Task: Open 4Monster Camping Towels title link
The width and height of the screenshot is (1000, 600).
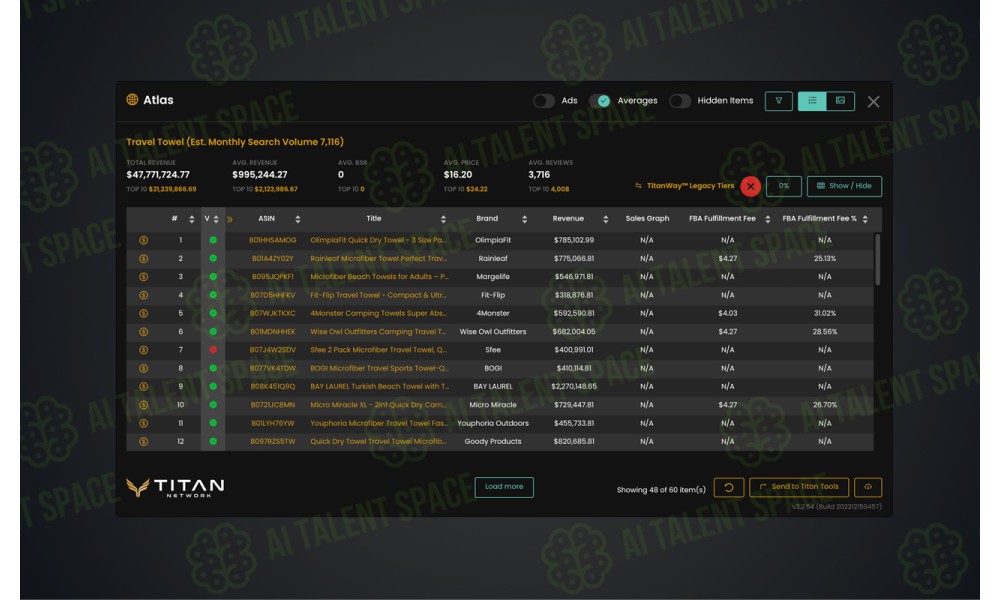Action: 379,314
